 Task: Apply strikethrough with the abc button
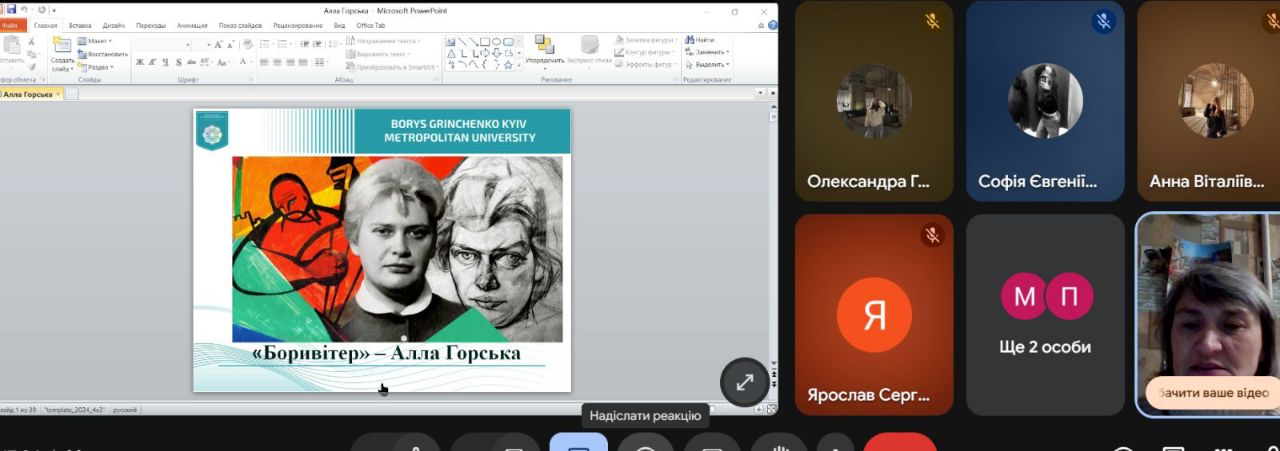[x=191, y=62]
